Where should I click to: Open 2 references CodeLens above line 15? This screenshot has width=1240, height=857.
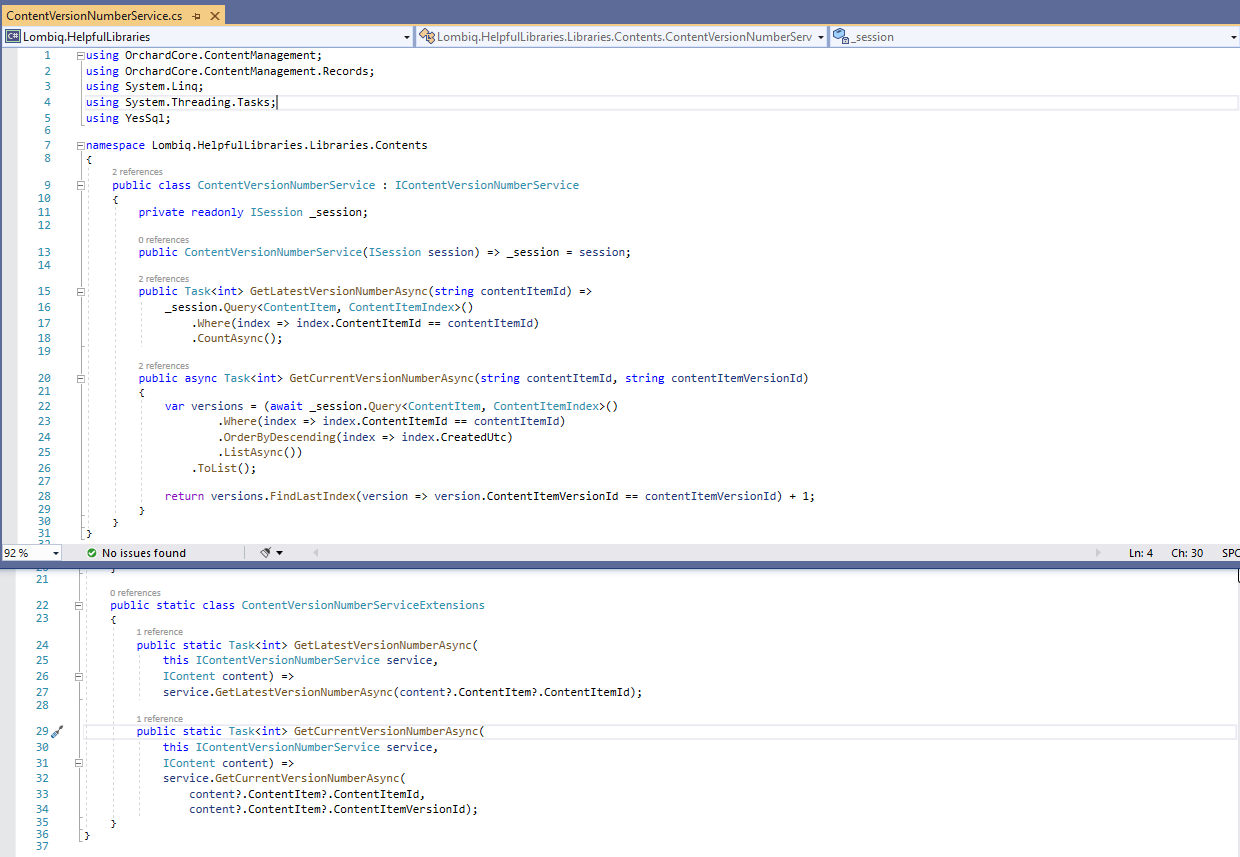(163, 279)
